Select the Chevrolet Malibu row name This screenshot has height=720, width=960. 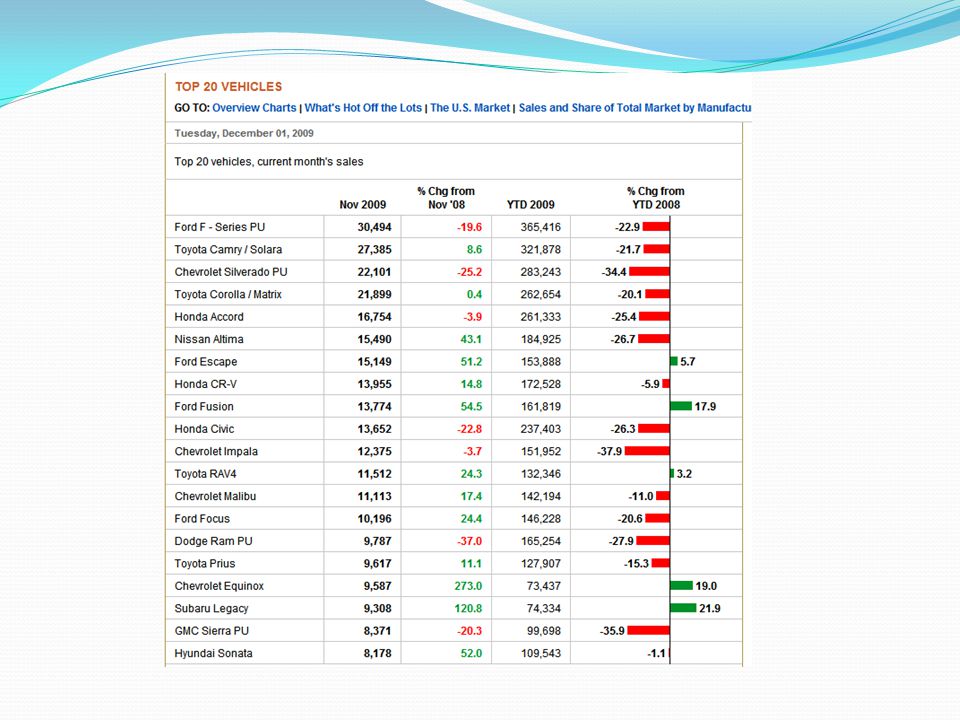click(216, 497)
